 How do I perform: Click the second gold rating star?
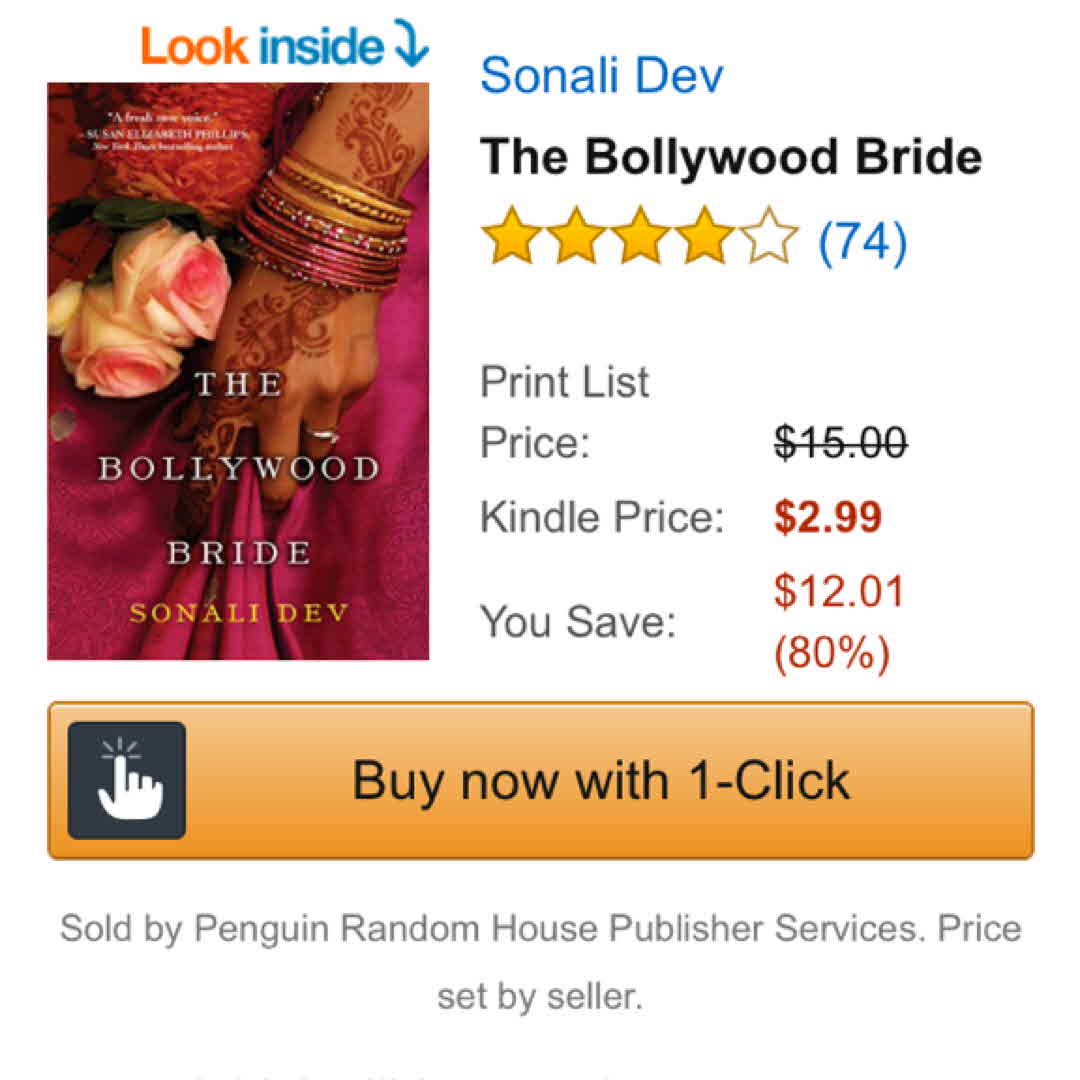coord(576,236)
